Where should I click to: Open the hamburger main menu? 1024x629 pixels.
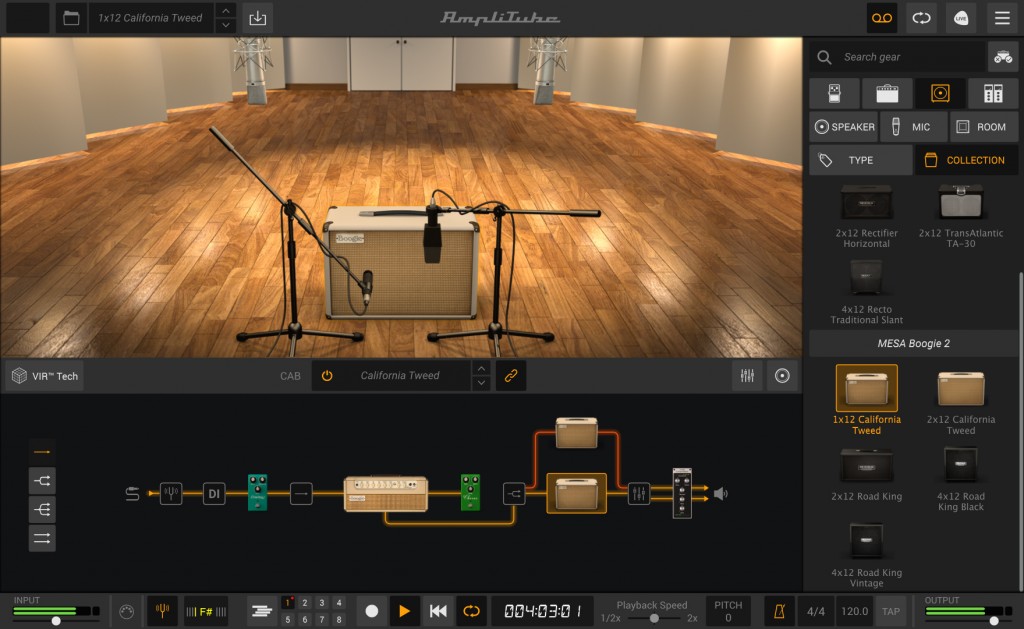tap(1002, 18)
